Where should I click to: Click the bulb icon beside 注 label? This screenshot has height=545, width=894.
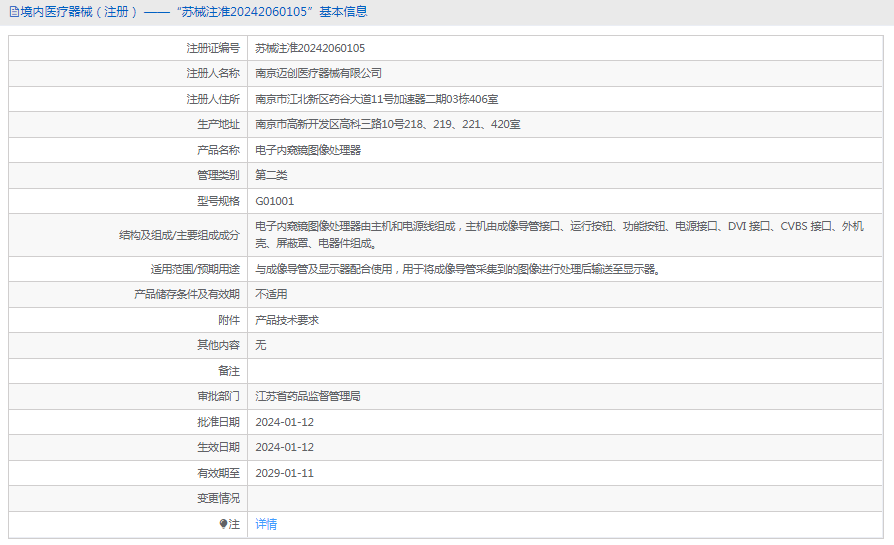coord(223,524)
